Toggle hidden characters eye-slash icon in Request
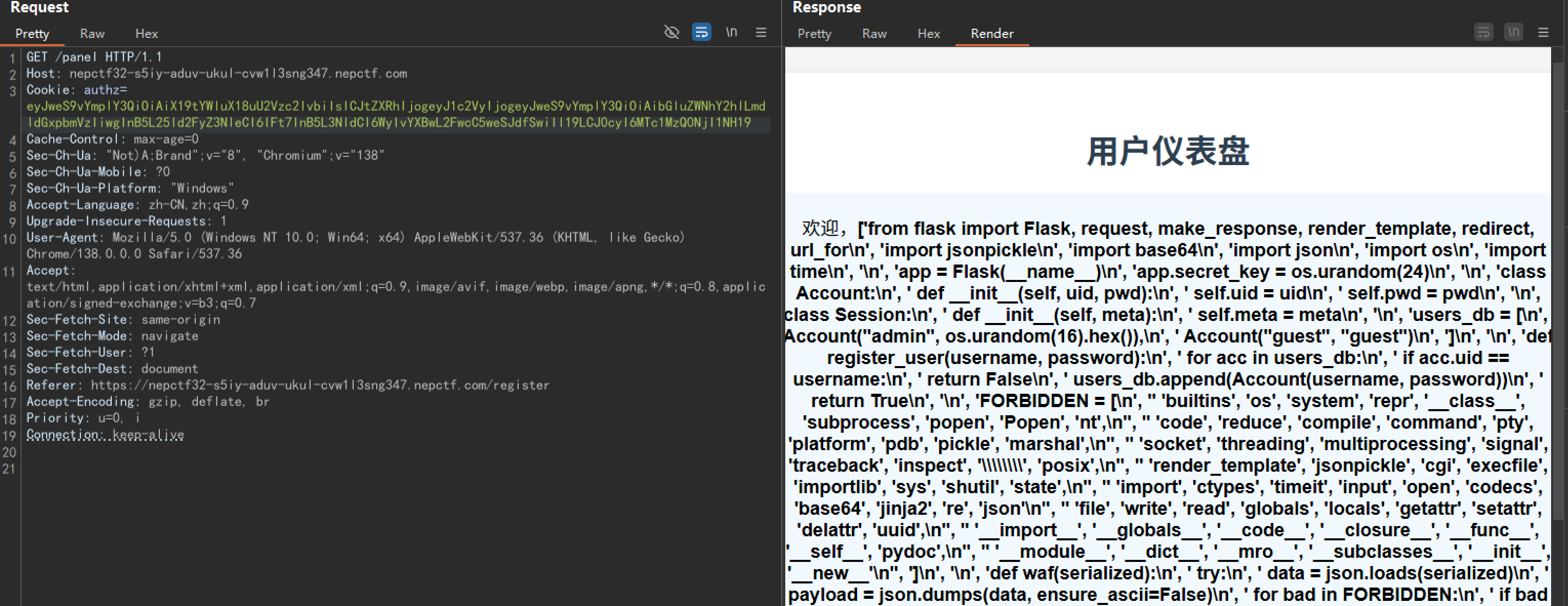The height and width of the screenshot is (606, 1568). (x=671, y=32)
